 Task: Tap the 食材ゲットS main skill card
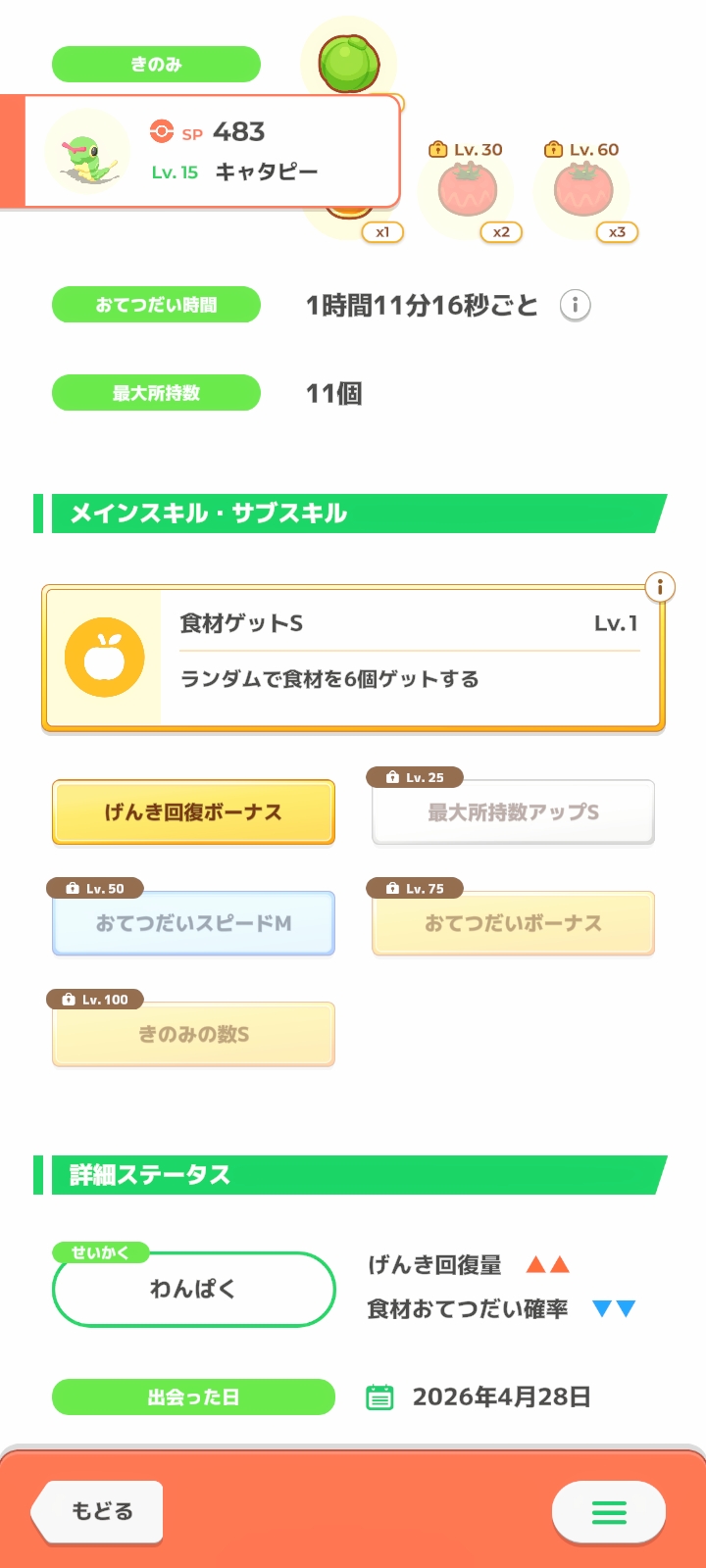pyautogui.click(x=409, y=658)
